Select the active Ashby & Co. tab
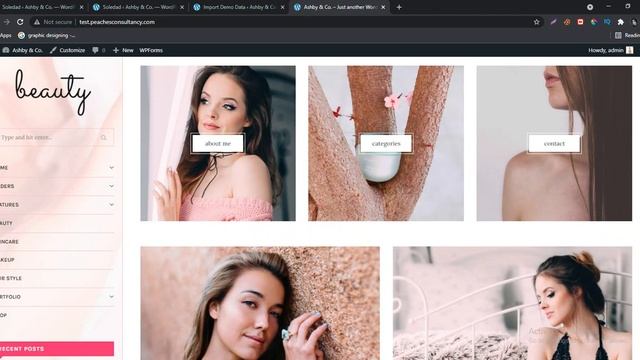The height and width of the screenshot is (360, 640). point(340,7)
